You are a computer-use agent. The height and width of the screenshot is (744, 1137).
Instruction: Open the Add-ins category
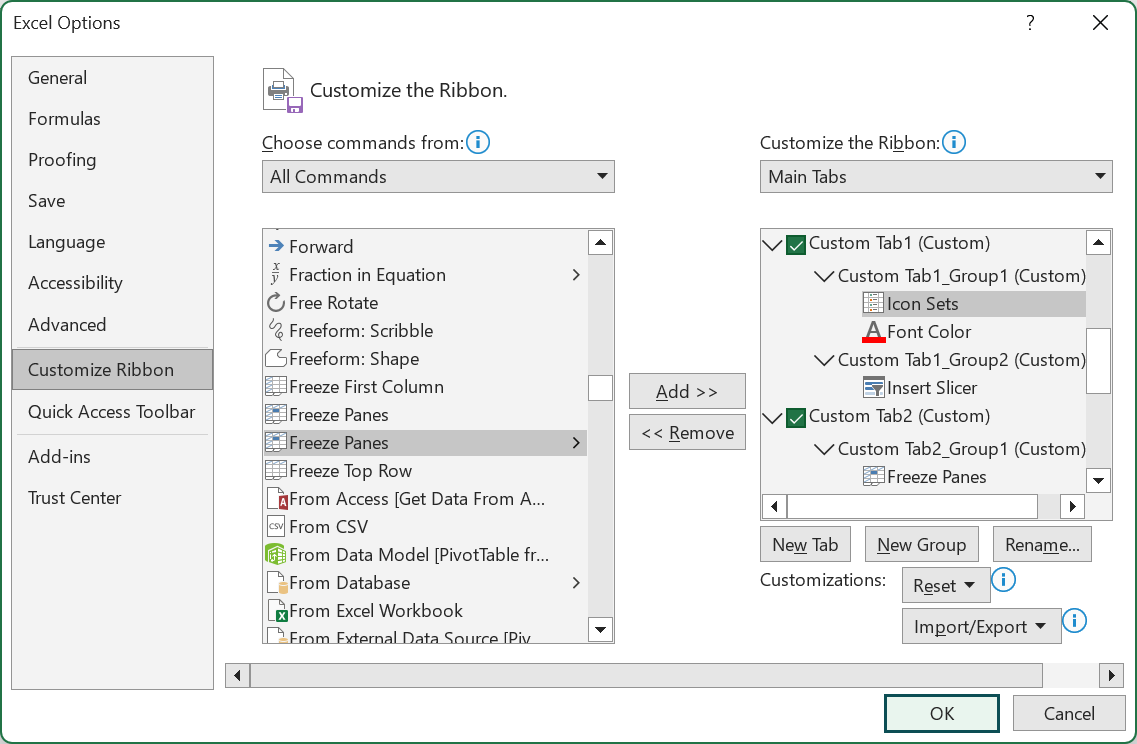click(112, 457)
